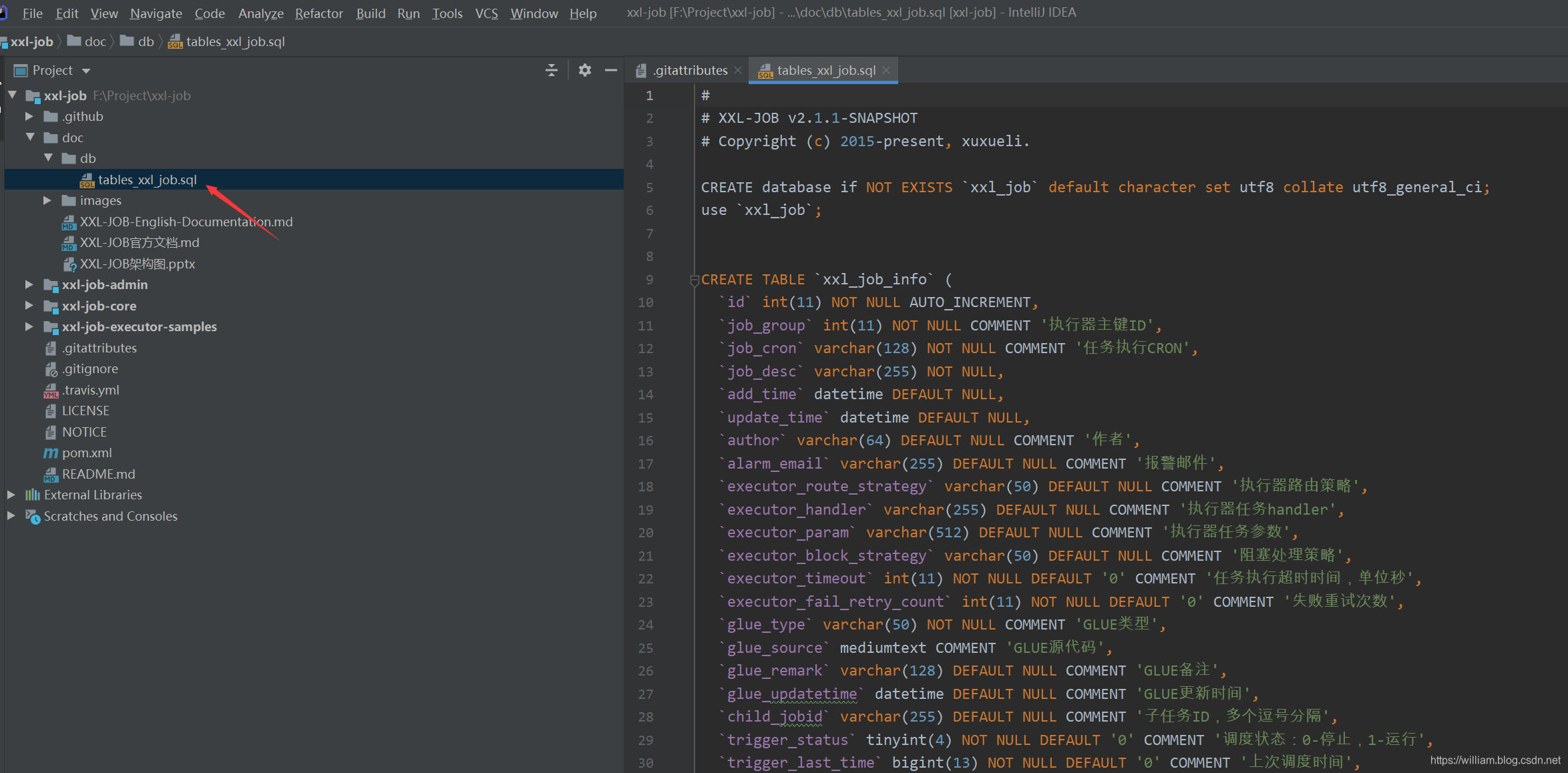Click the `child_jobid` column identifier
The height and width of the screenshot is (773, 1568).
pyautogui.click(x=775, y=716)
